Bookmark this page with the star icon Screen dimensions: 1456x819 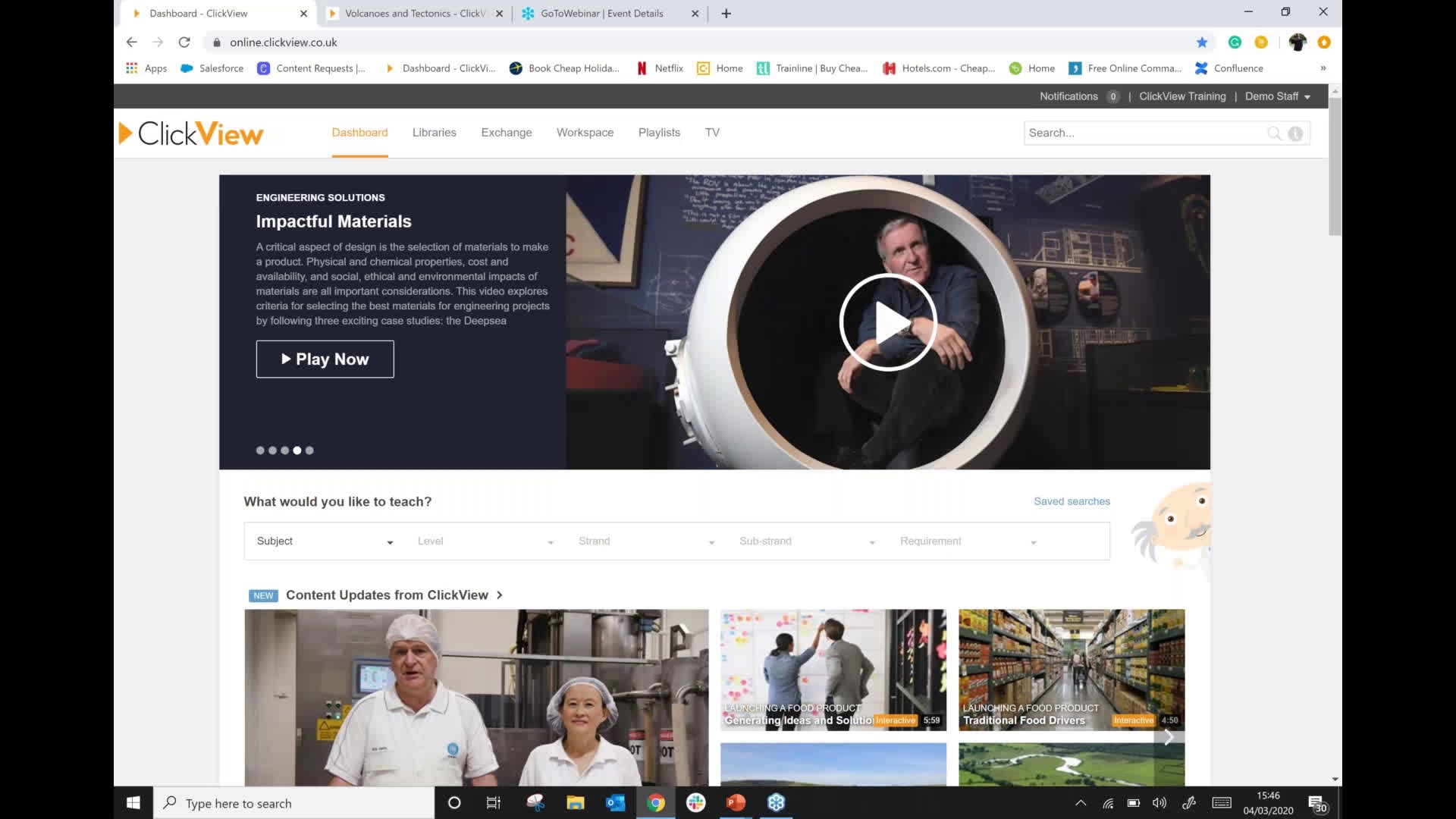tap(1201, 42)
